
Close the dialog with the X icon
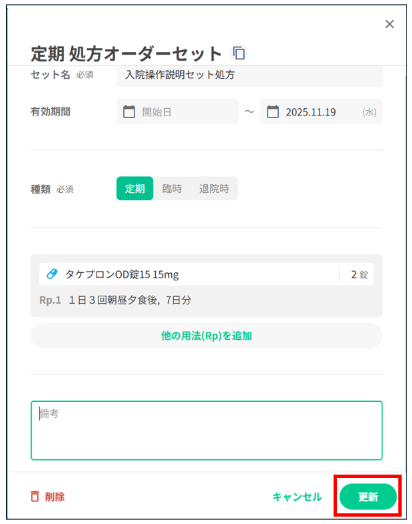coord(389,24)
